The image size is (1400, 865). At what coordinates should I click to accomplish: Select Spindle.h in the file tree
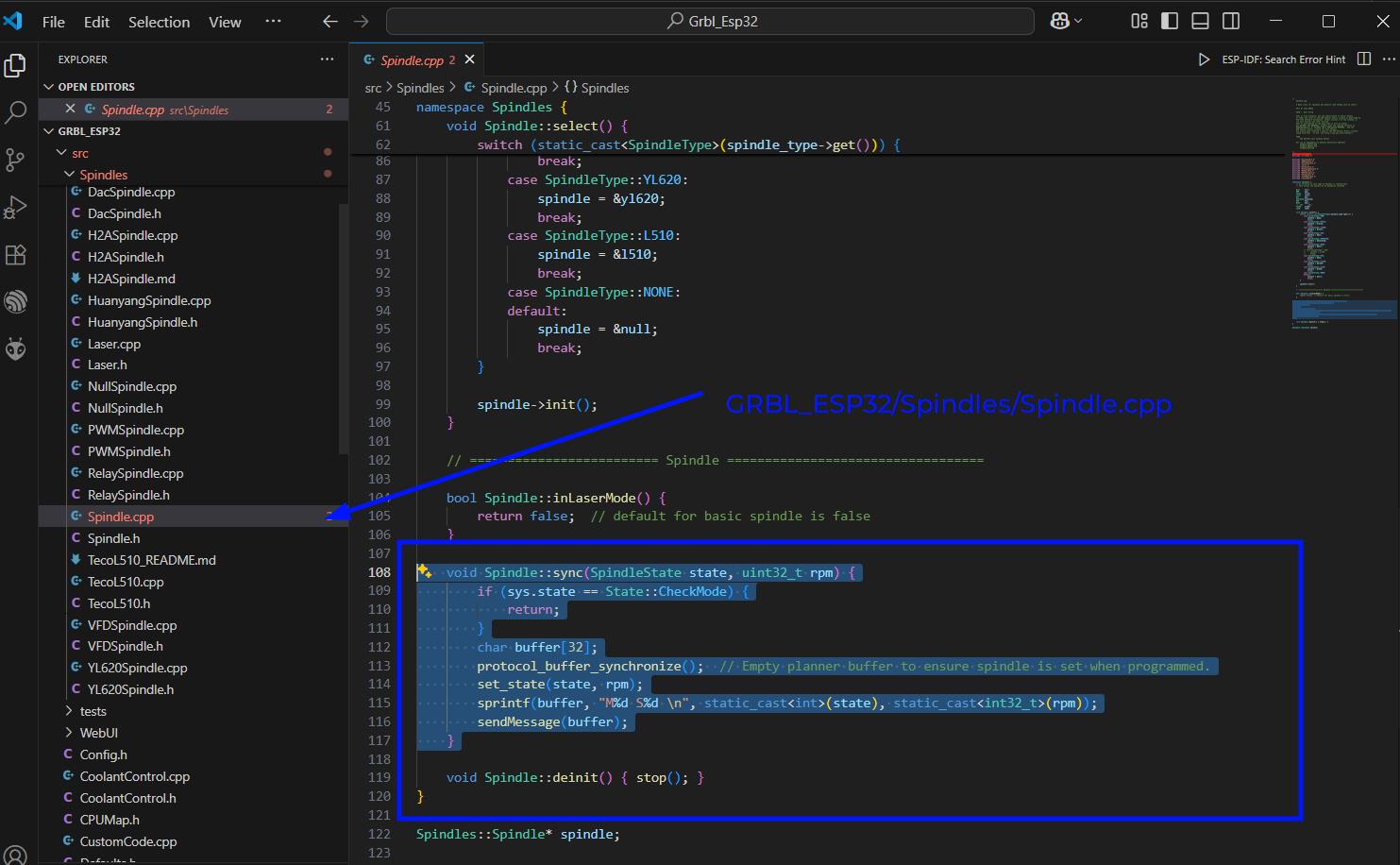click(113, 538)
